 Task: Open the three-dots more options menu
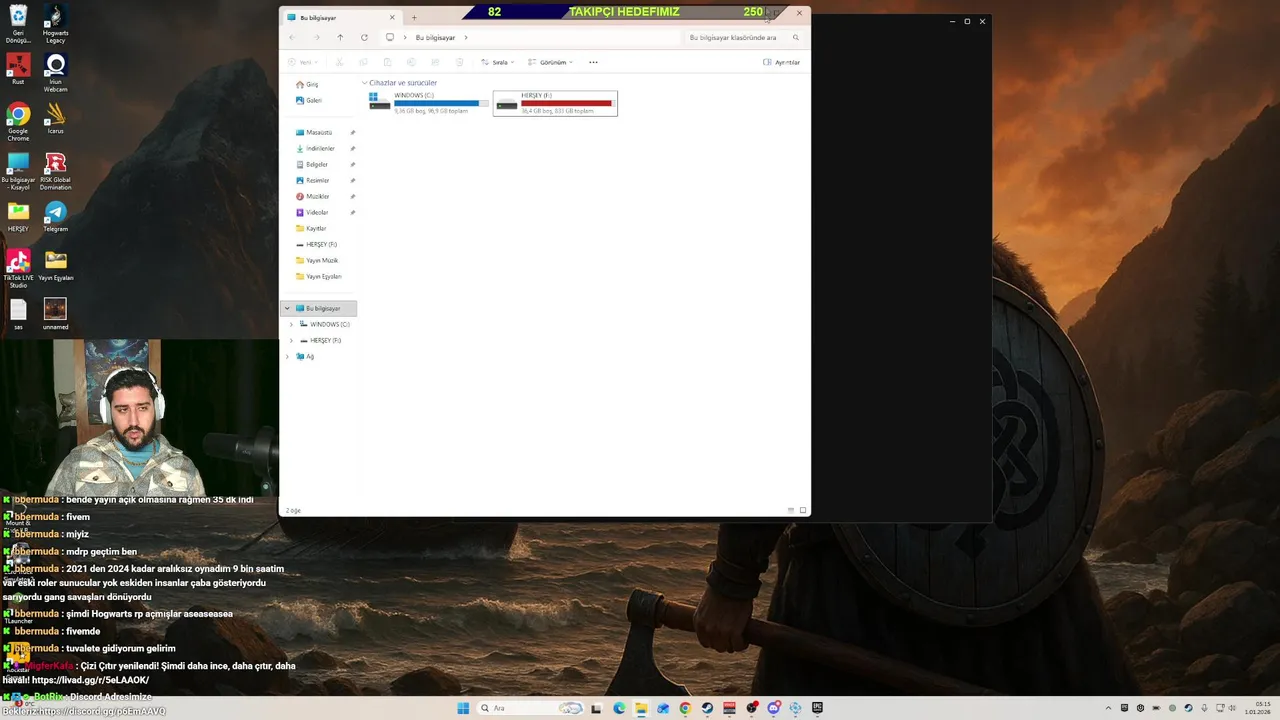(593, 62)
